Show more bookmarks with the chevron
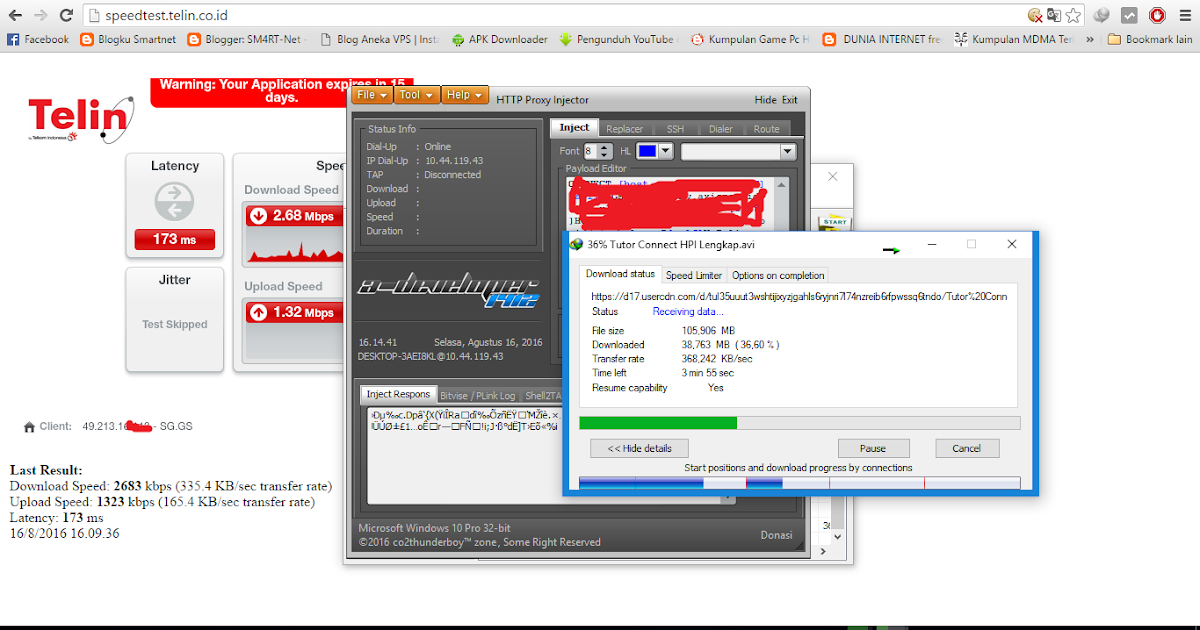This screenshot has height=630, width=1200. (x=1088, y=40)
